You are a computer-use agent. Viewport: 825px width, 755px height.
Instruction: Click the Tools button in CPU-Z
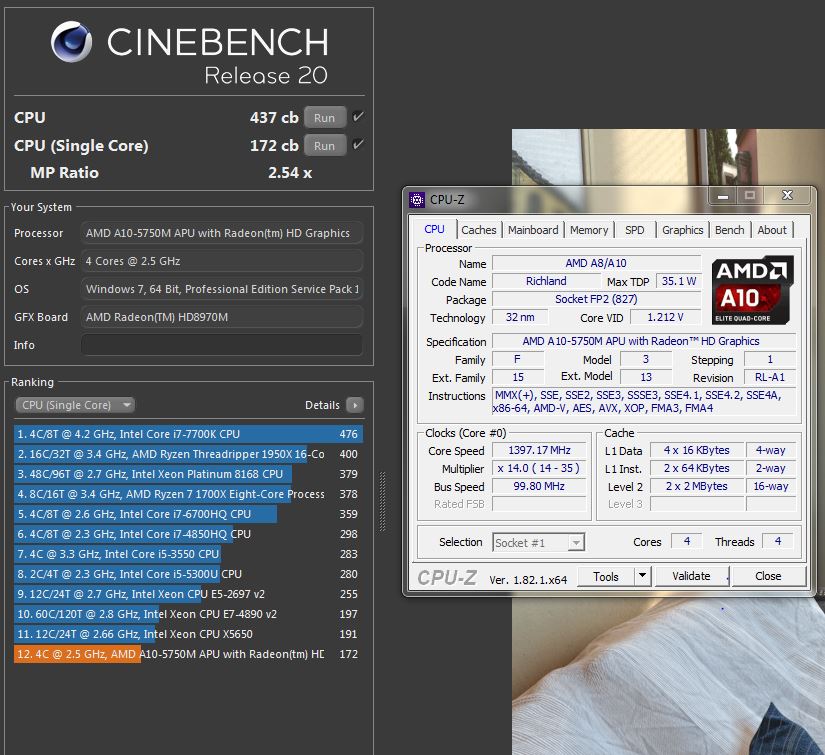coord(606,576)
